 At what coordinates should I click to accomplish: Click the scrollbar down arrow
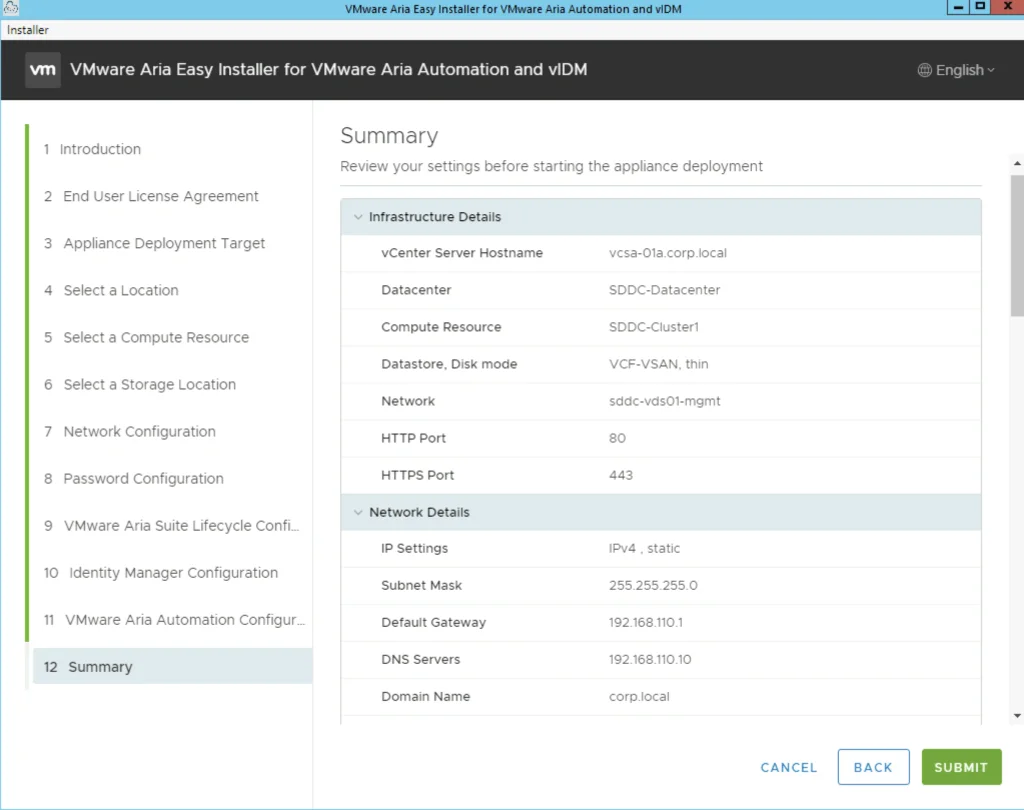[1017, 716]
